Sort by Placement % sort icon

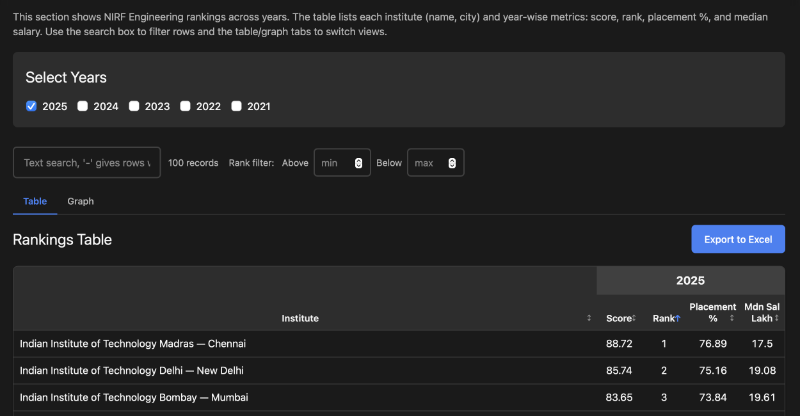coord(731,318)
